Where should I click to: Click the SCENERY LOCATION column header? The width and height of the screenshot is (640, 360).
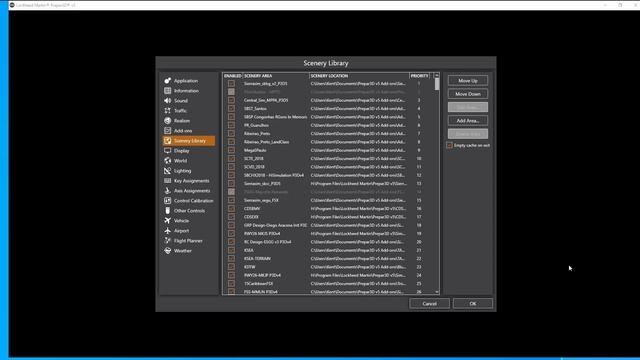point(359,76)
